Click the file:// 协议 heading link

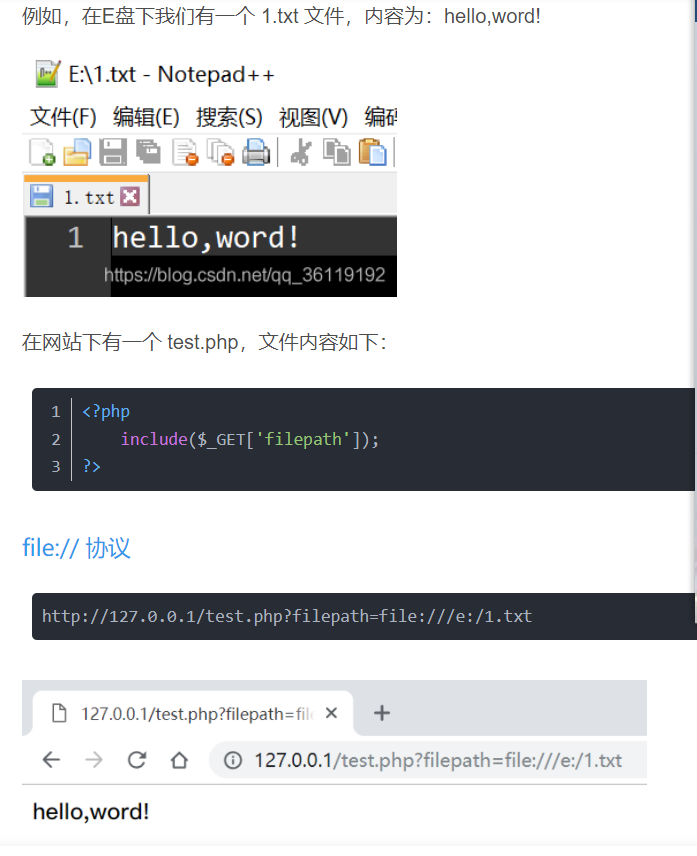click(x=76, y=548)
